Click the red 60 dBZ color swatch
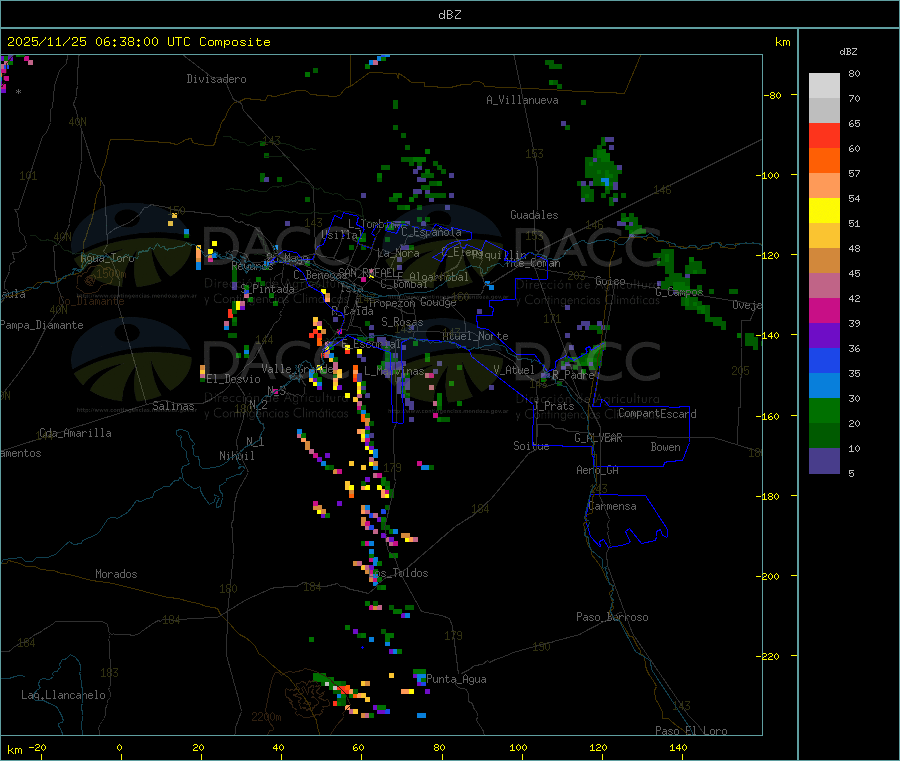 click(x=824, y=135)
